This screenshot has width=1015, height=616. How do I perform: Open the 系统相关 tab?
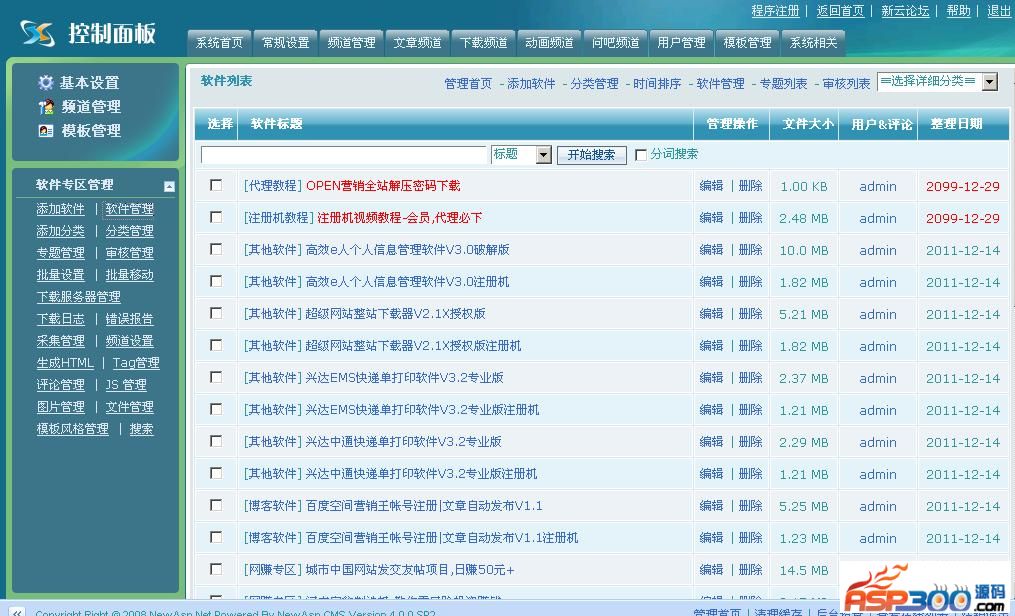[x=814, y=43]
